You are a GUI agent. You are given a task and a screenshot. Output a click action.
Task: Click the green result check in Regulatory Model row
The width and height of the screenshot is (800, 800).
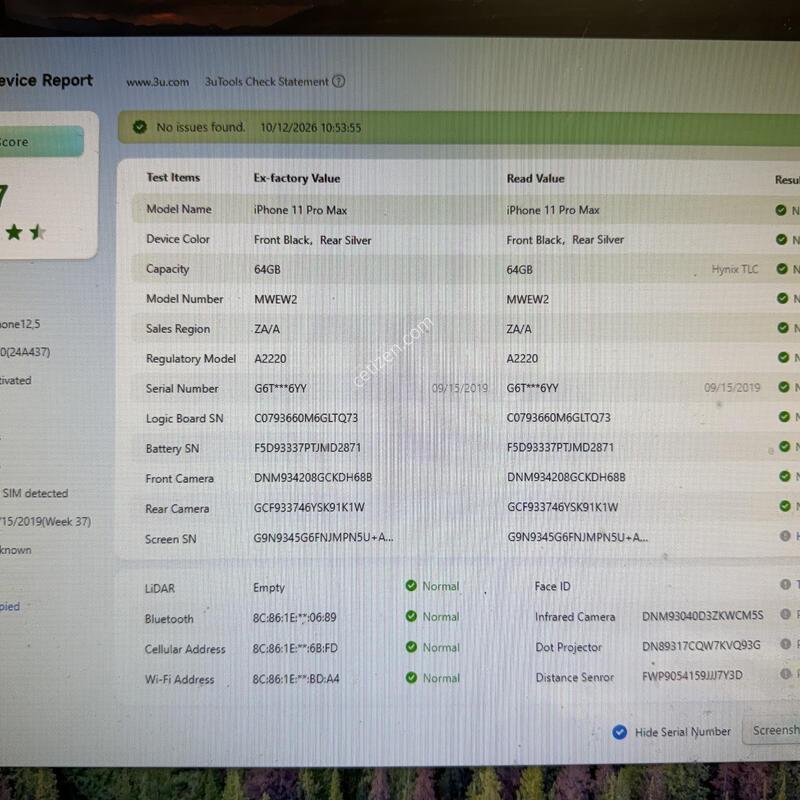pyautogui.click(x=783, y=357)
